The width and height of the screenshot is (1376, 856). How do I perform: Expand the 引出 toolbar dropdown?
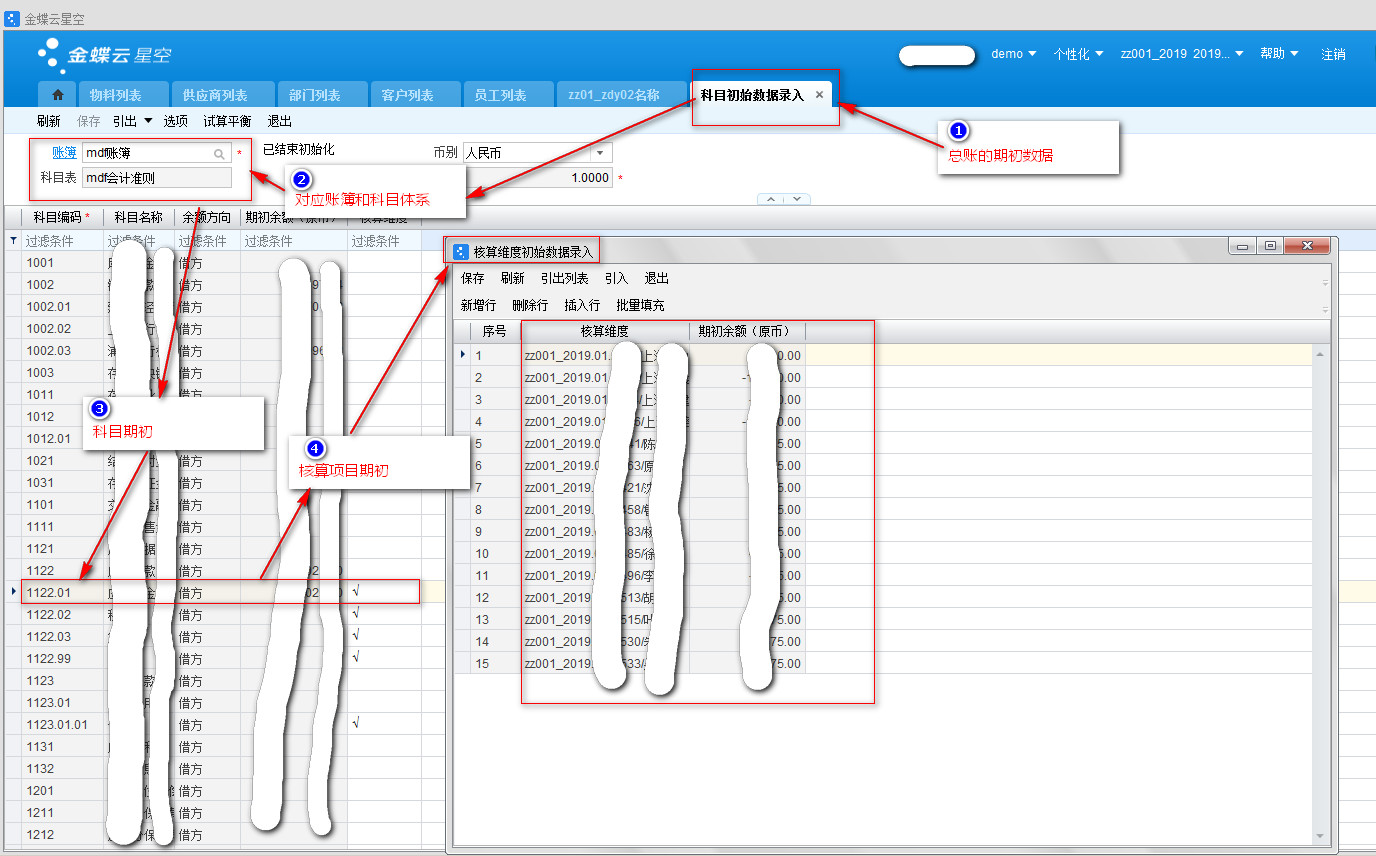148,121
